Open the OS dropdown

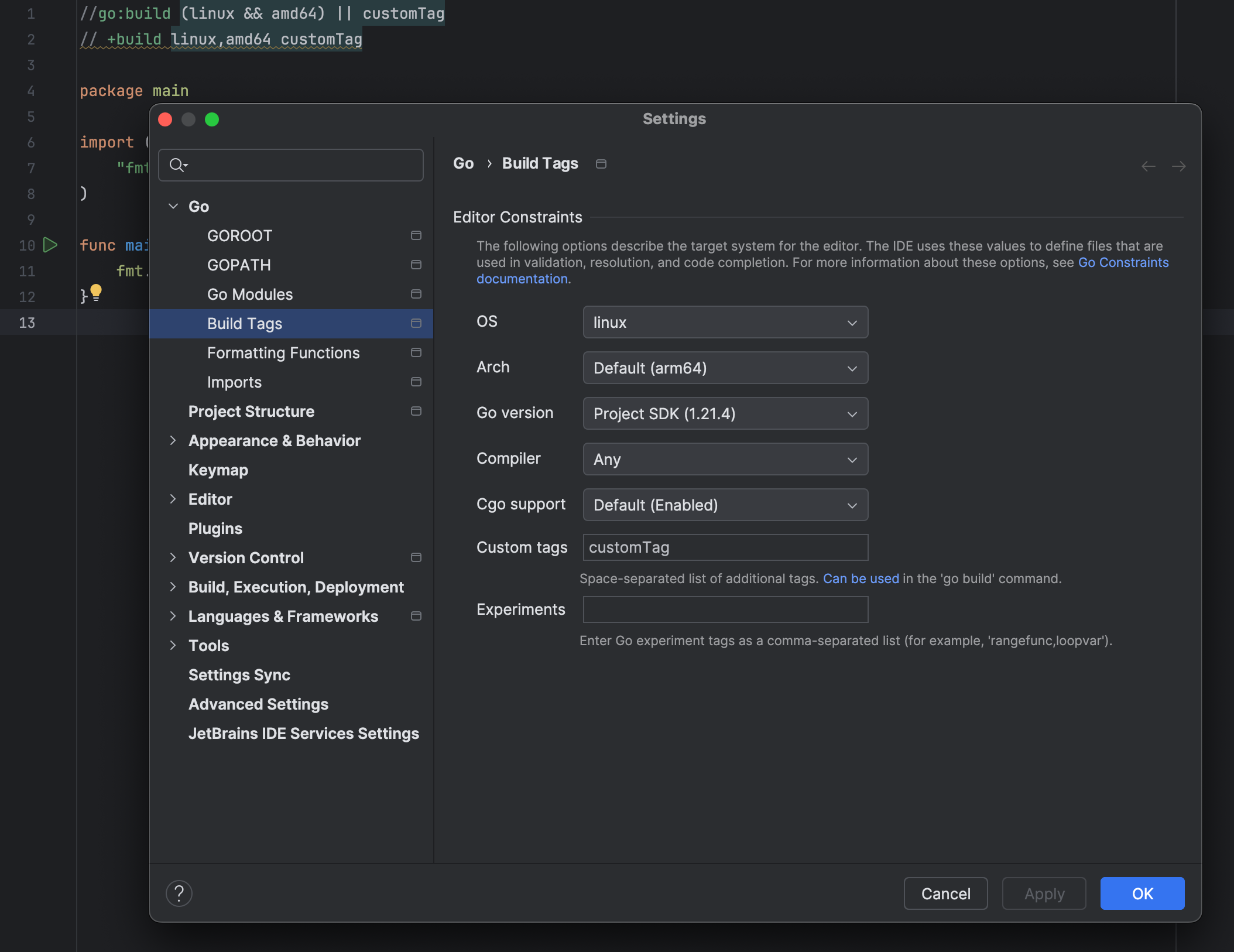(725, 322)
